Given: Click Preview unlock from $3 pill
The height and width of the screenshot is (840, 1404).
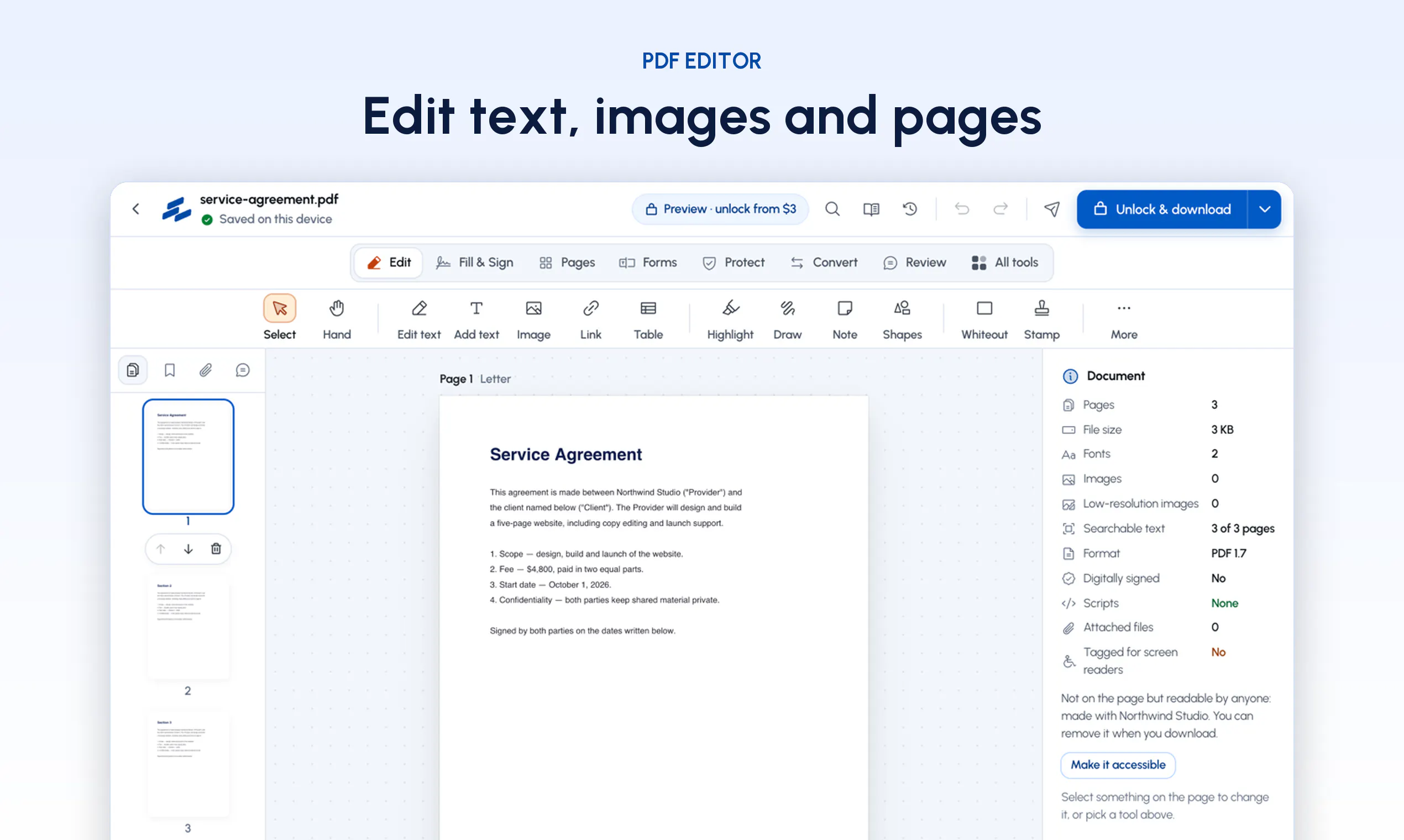Looking at the screenshot, I should [x=720, y=209].
